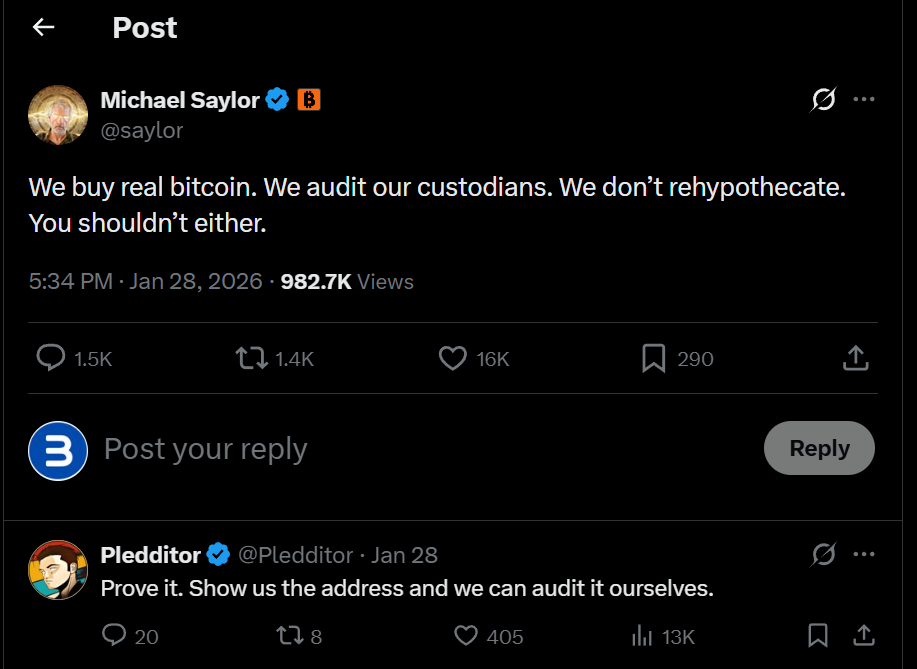Open Pledditor's profile avatar
This screenshot has width=917, height=669.
(58, 569)
